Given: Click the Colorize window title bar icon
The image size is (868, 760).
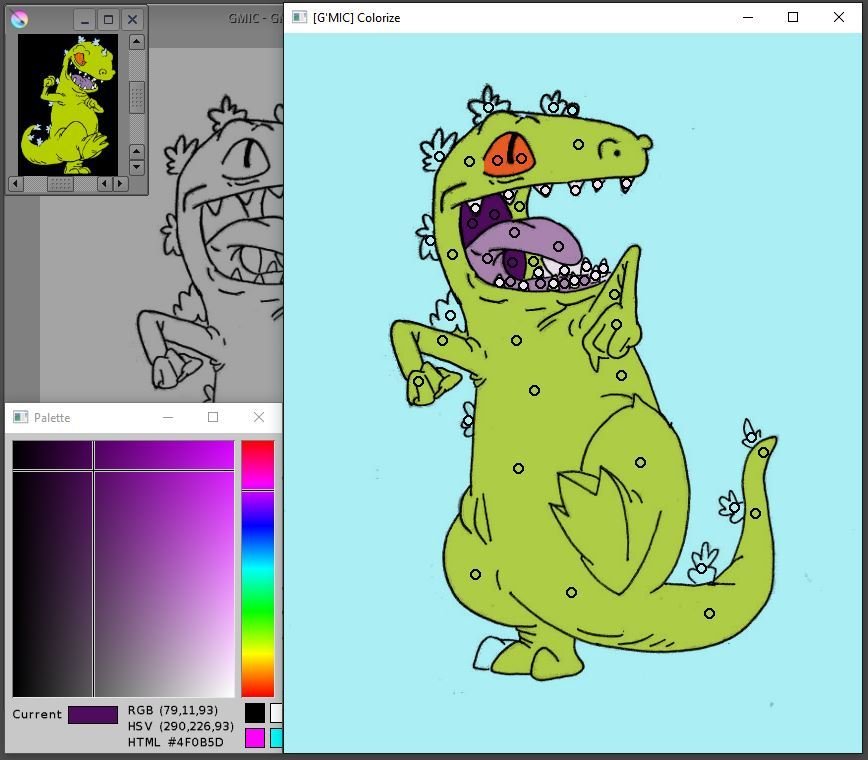Looking at the screenshot, I should point(299,17).
